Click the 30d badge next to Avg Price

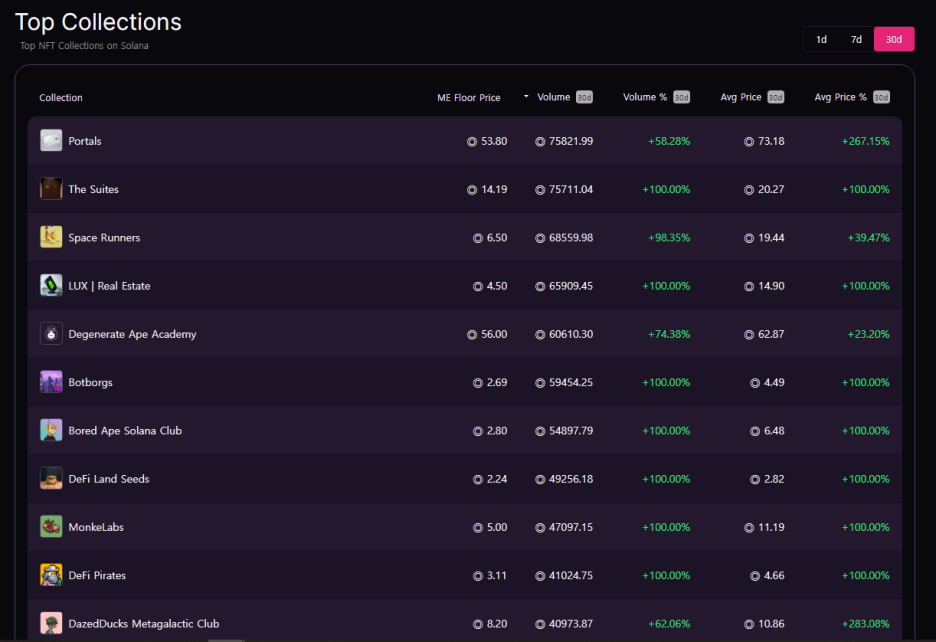(x=775, y=97)
